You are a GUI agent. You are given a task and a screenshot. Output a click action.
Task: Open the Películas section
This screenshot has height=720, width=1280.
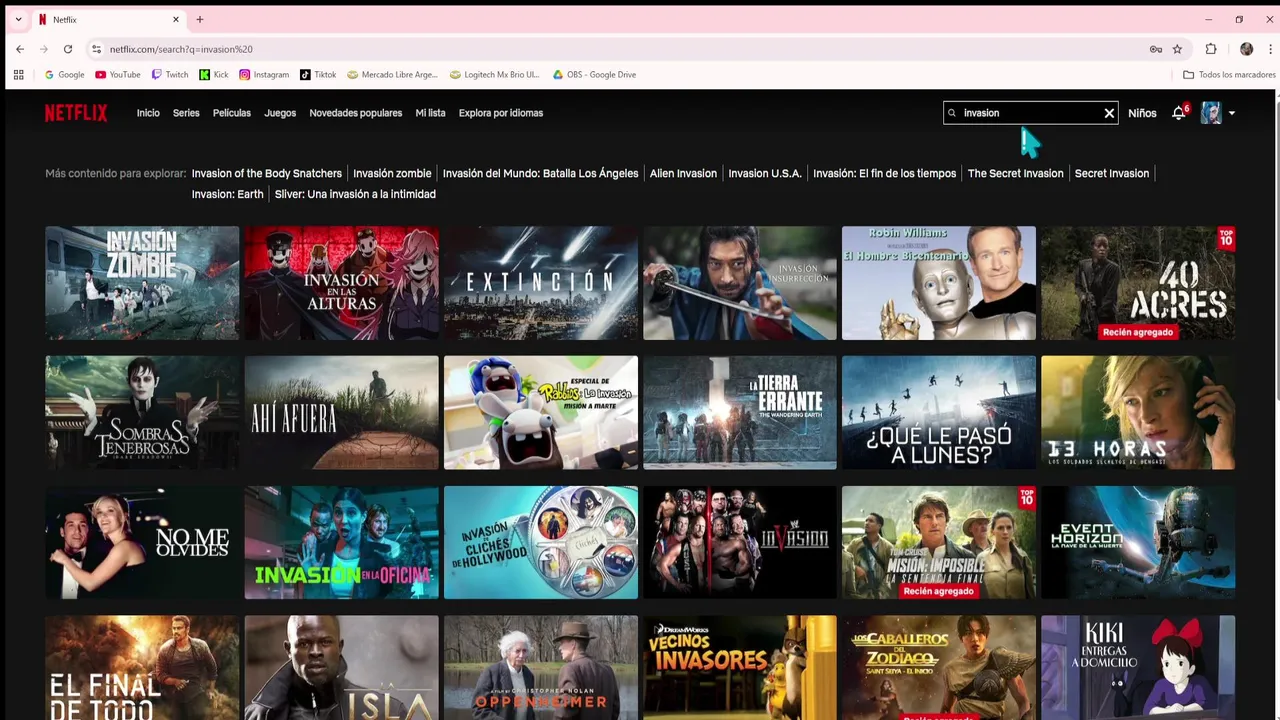point(232,113)
